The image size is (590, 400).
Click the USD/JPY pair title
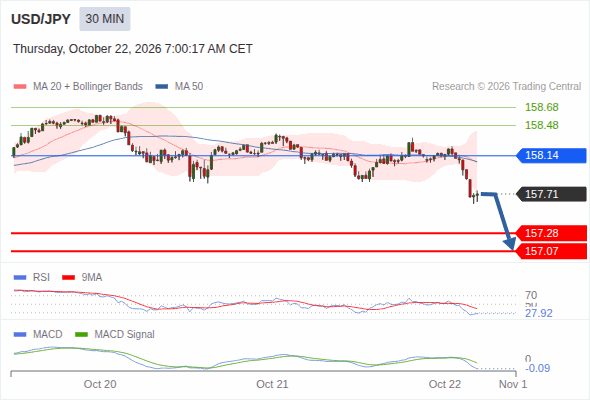click(x=41, y=19)
